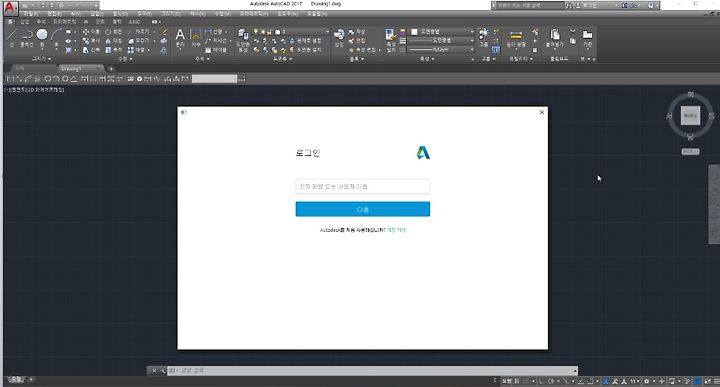Click the Measure tool in Utilities panel
720x387 pixels.
tap(516, 39)
